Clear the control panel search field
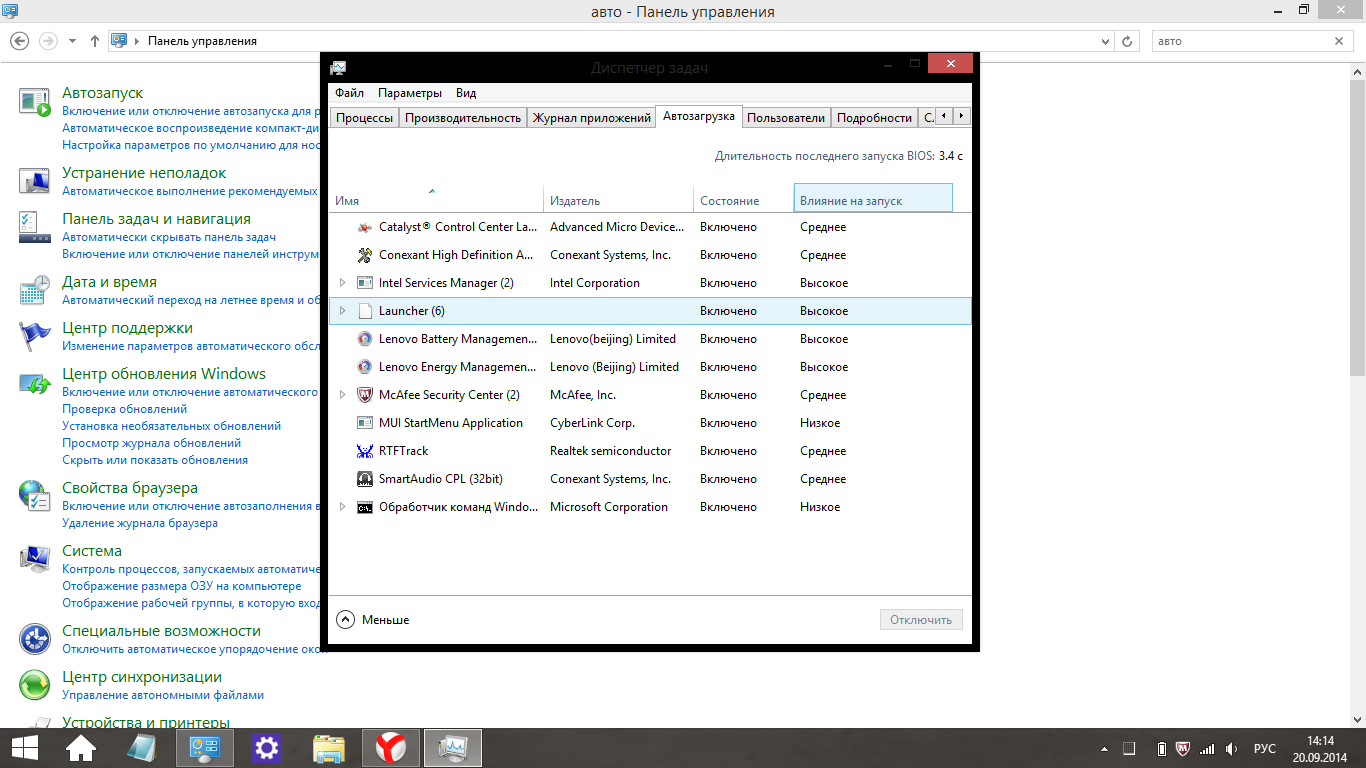The image size is (1366, 768). pos(1339,41)
